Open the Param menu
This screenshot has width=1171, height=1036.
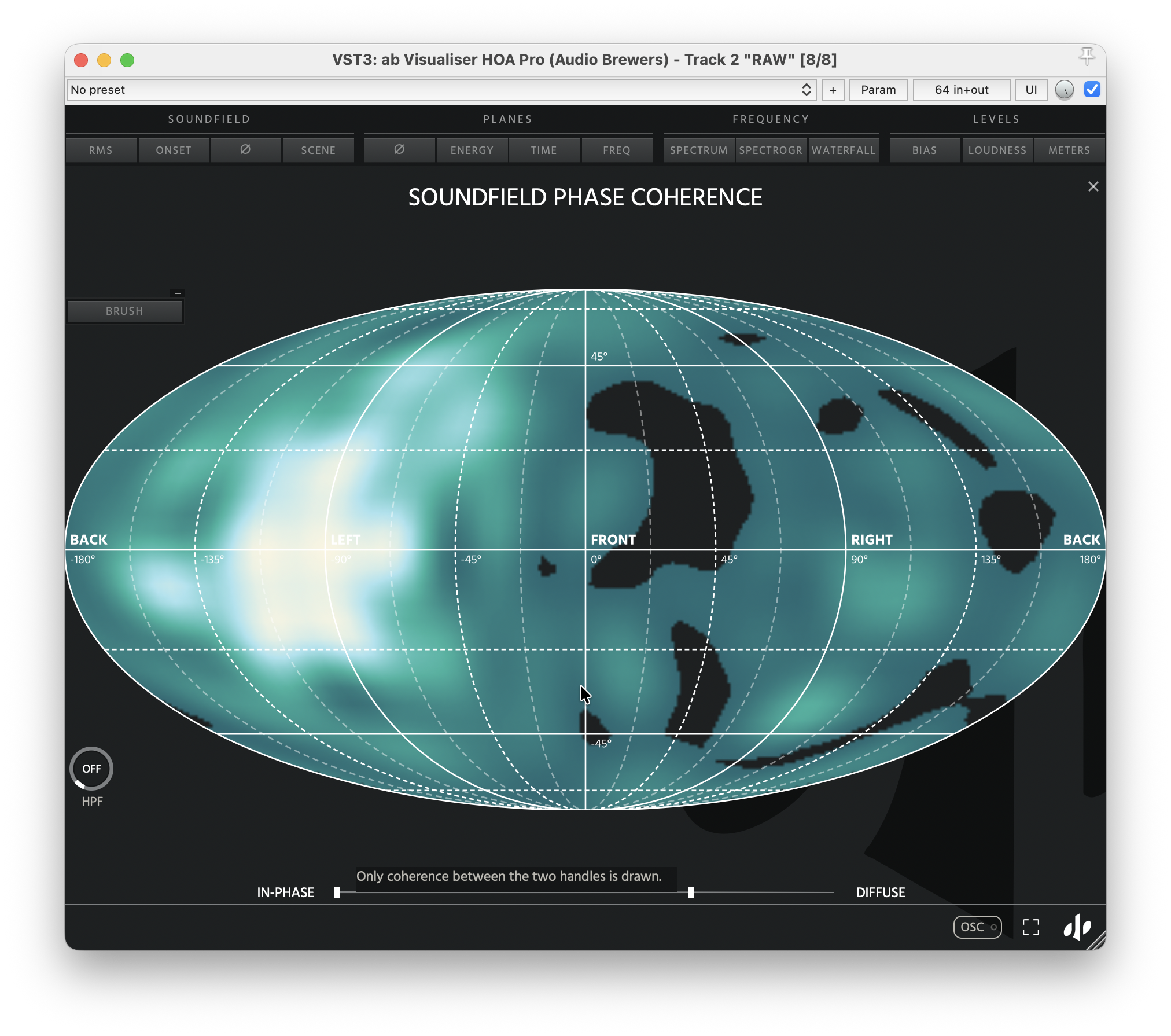tap(878, 90)
